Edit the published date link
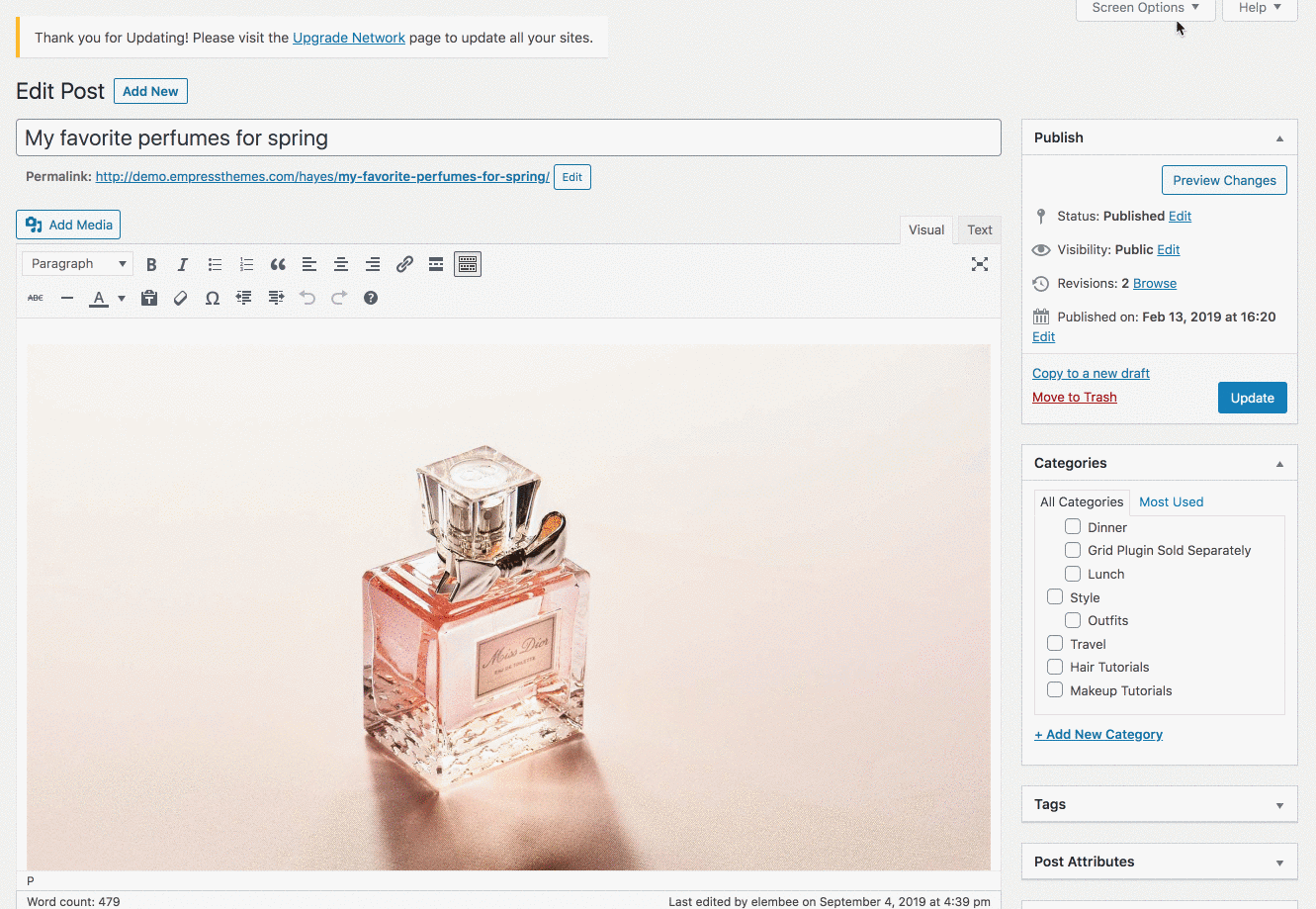 (1043, 337)
